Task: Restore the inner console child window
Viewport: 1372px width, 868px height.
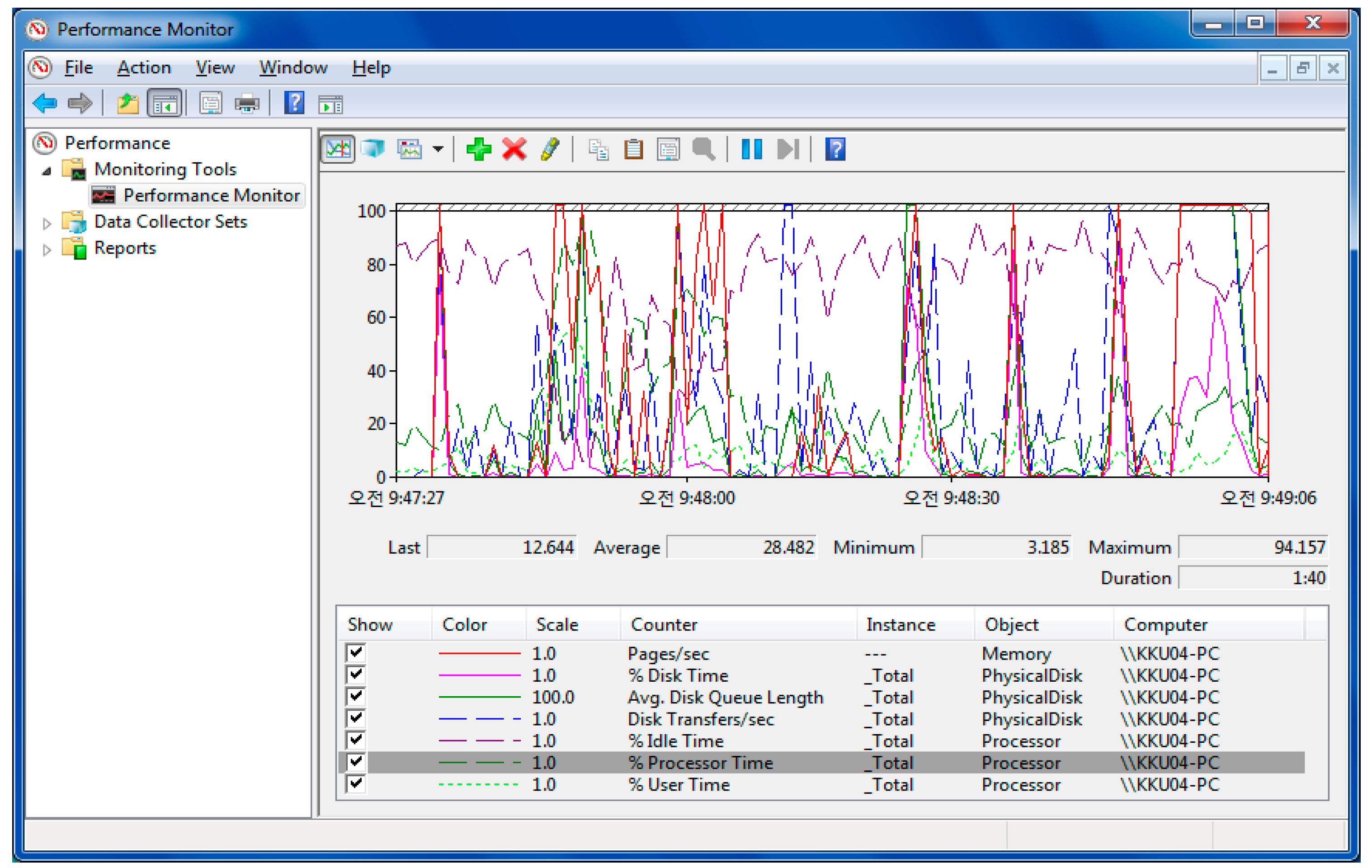Action: click(1302, 68)
